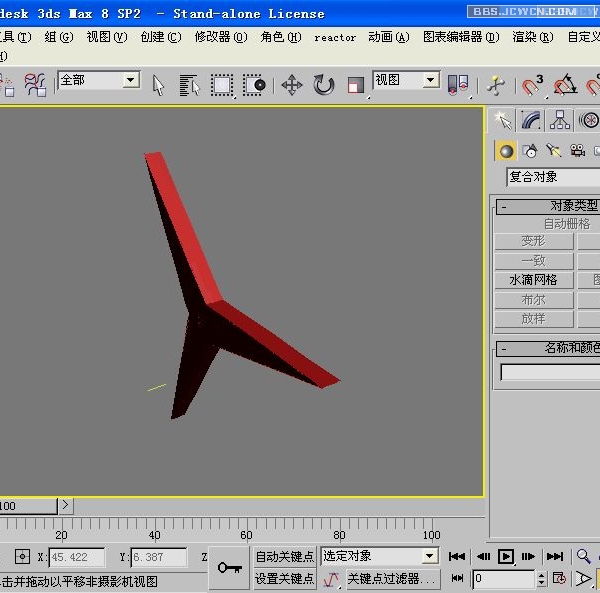Play the animation
The height and width of the screenshot is (593, 600).
point(506,556)
